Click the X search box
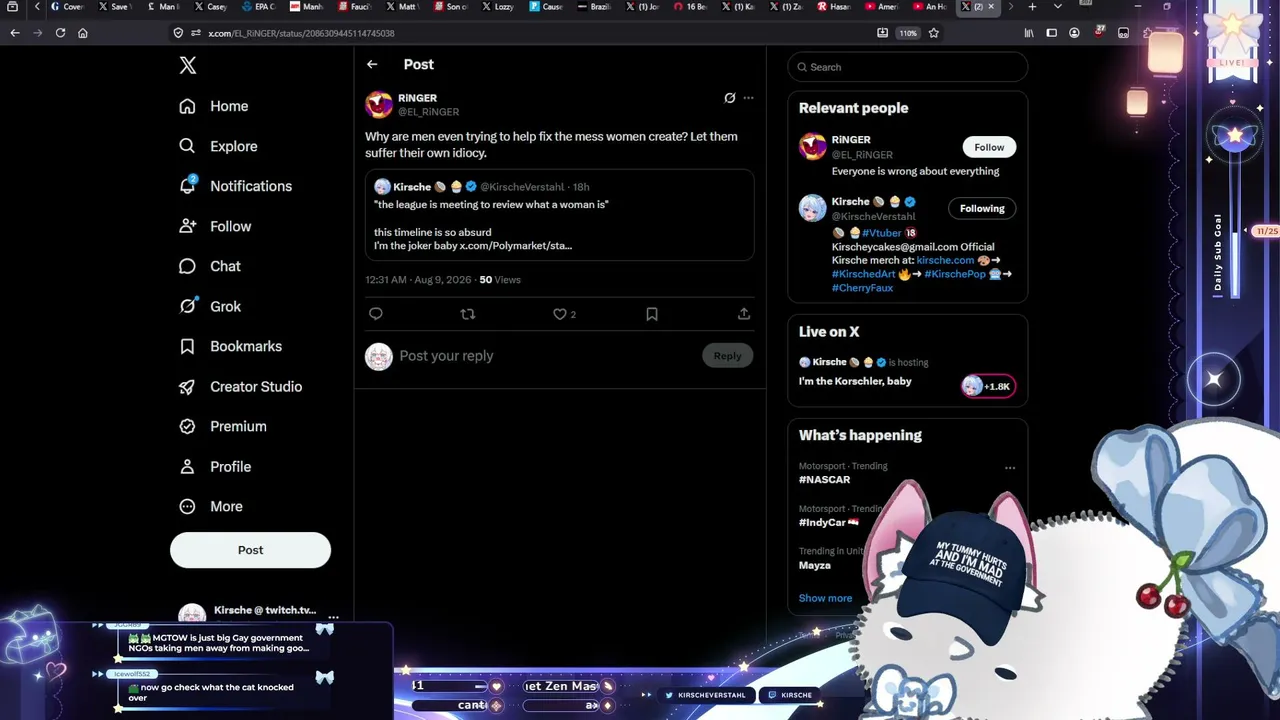Viewport: 1280px width, 720px height. click(908, 67)
